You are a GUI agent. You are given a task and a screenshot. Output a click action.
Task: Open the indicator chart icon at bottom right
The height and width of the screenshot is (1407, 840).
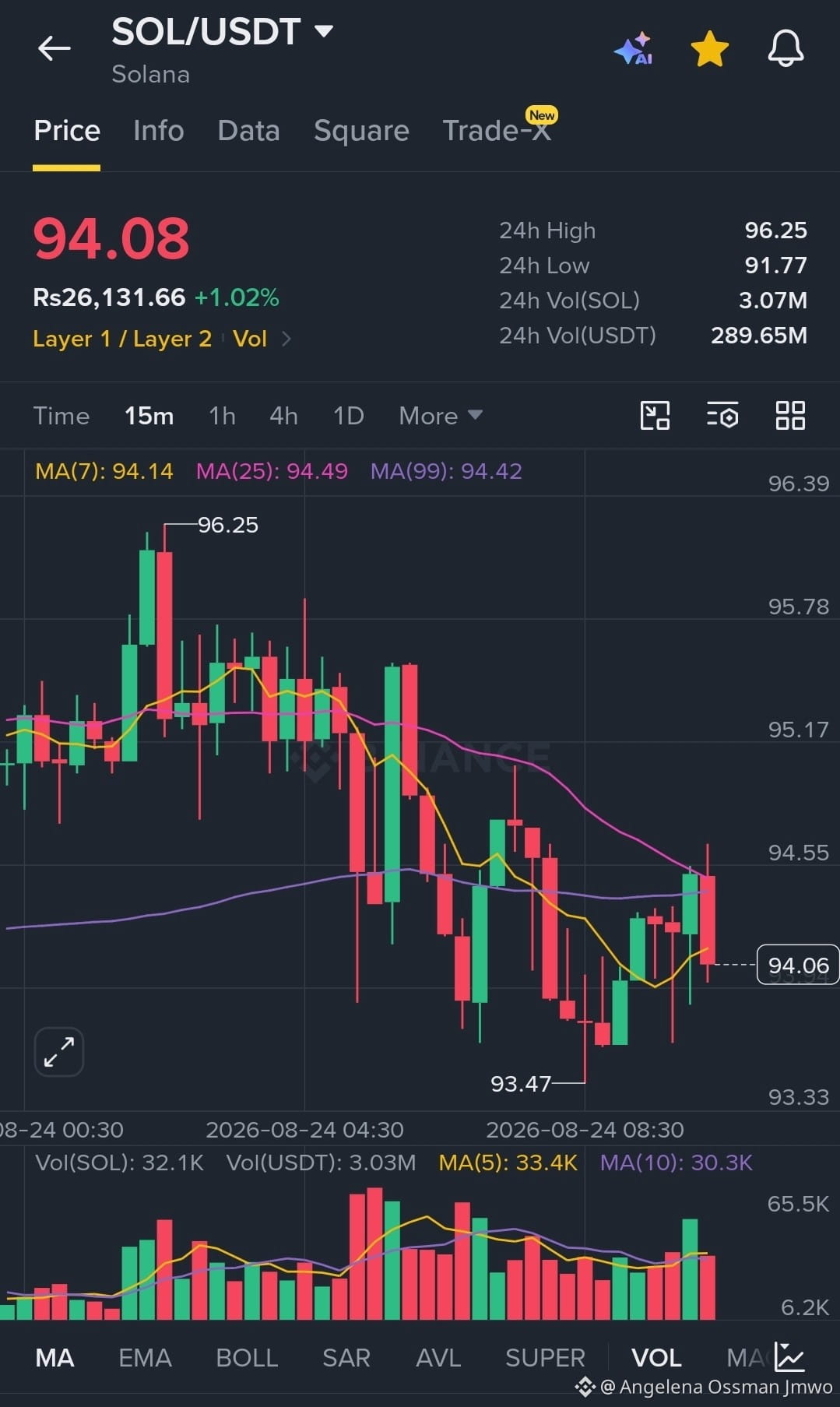[x=789, y=1357]
